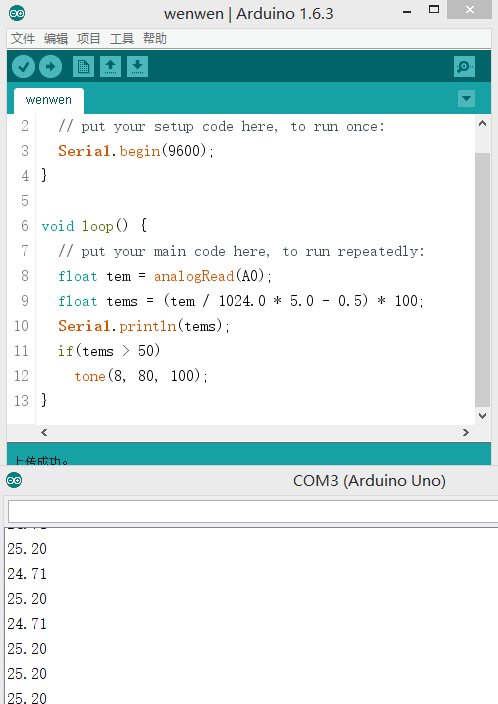Open the 文件 menu
The width and height of the screenshot is (498, 704).
tap(23, 39)
